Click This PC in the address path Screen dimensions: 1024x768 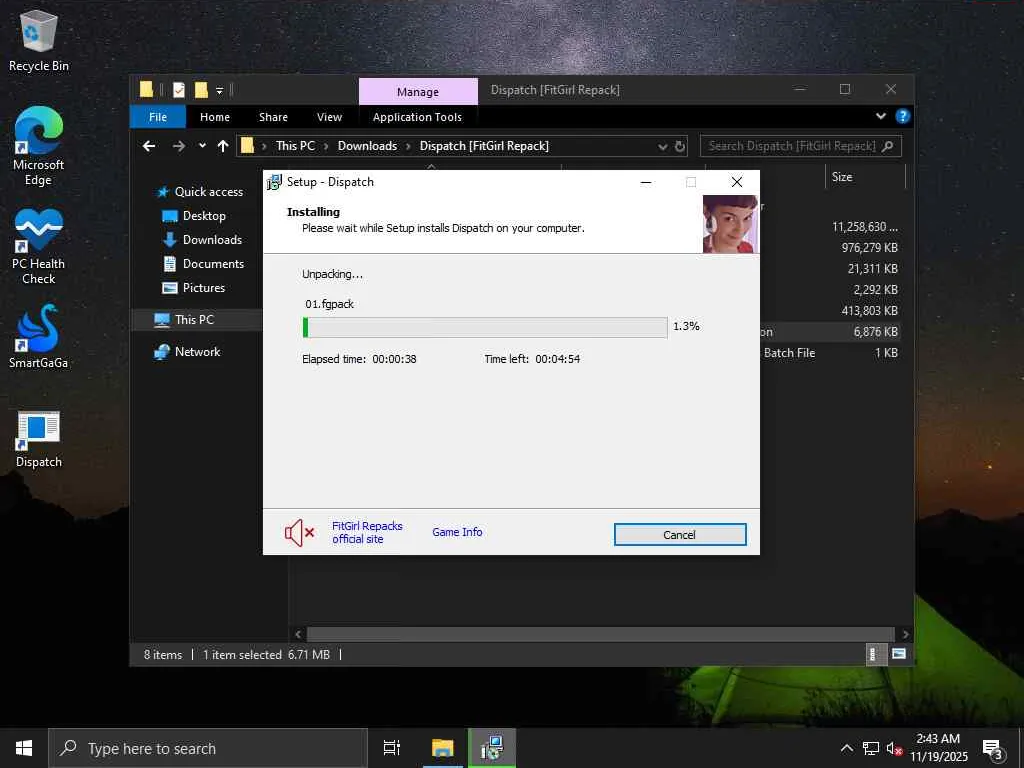tap(295, 146)
